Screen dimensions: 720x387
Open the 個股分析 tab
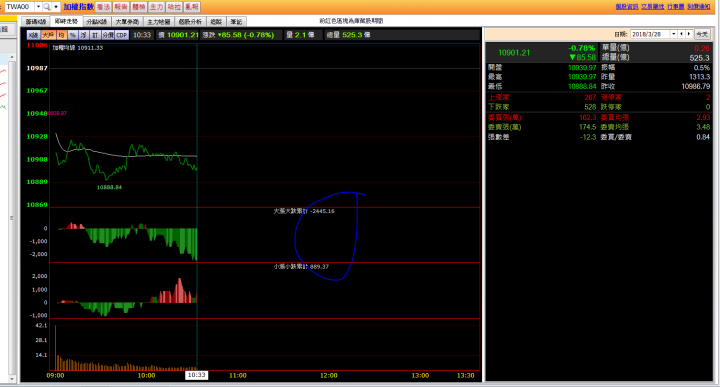[190, 22]
